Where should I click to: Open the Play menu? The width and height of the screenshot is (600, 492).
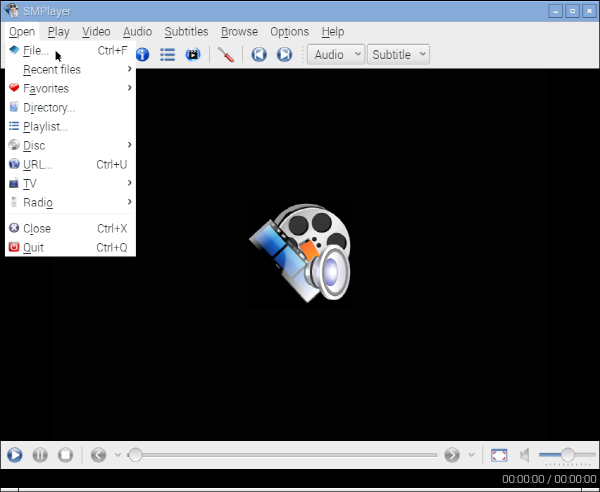[x=59, y=32]
